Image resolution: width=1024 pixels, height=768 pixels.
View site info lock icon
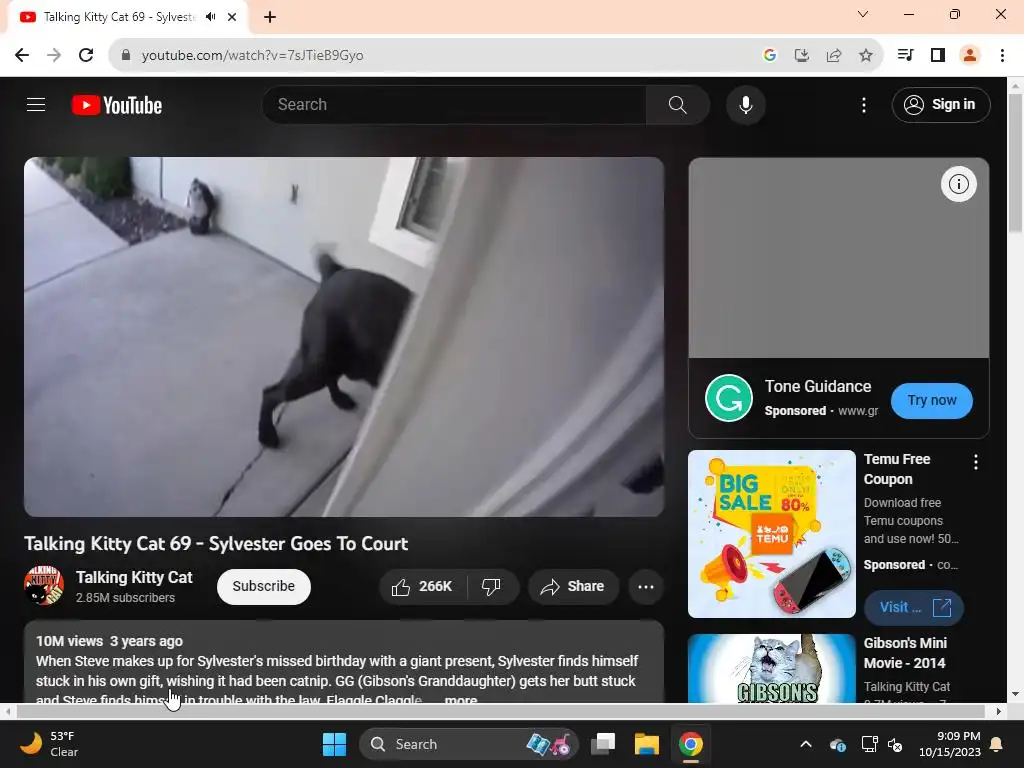coord(126,55)
